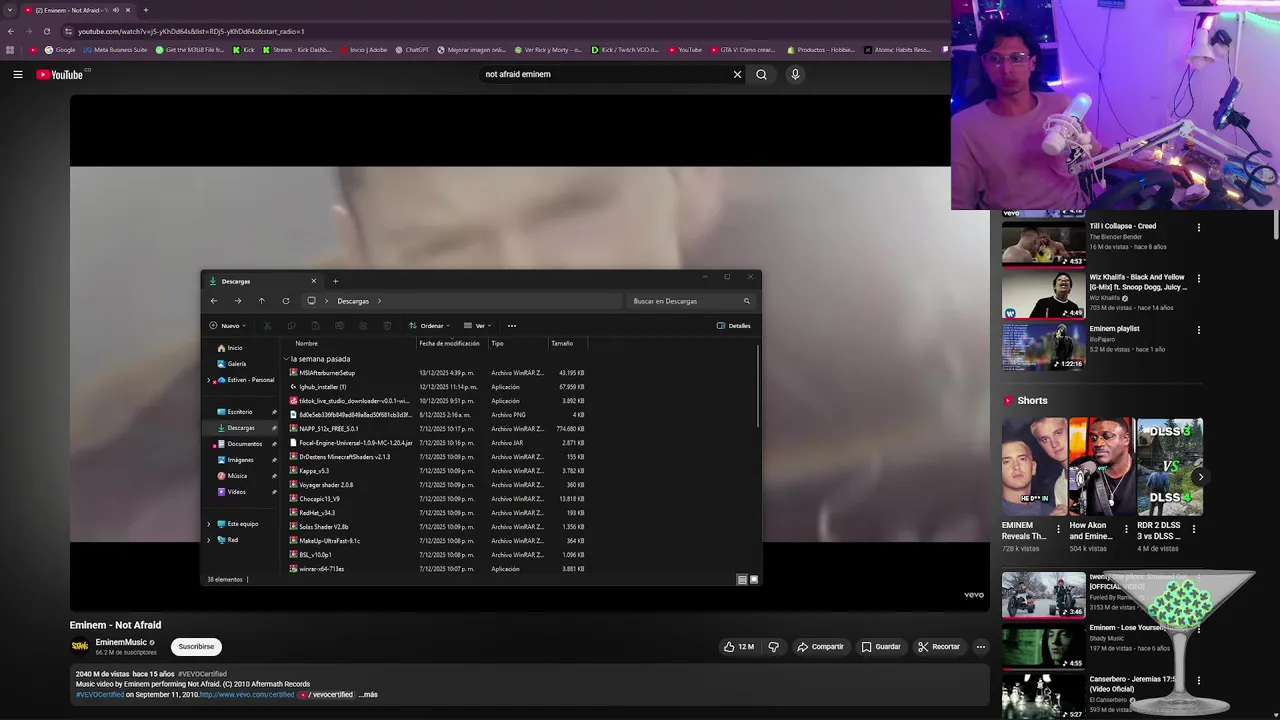Open Escritorio in Explorer sidebar
Viewport: 1280px width, 720px height.
pyautogui.click(x=240, y=412)
